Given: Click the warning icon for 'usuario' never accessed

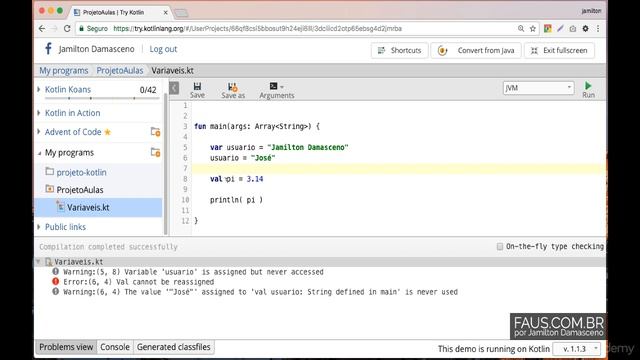Looking at the screenshot, I should coord(56,271).
